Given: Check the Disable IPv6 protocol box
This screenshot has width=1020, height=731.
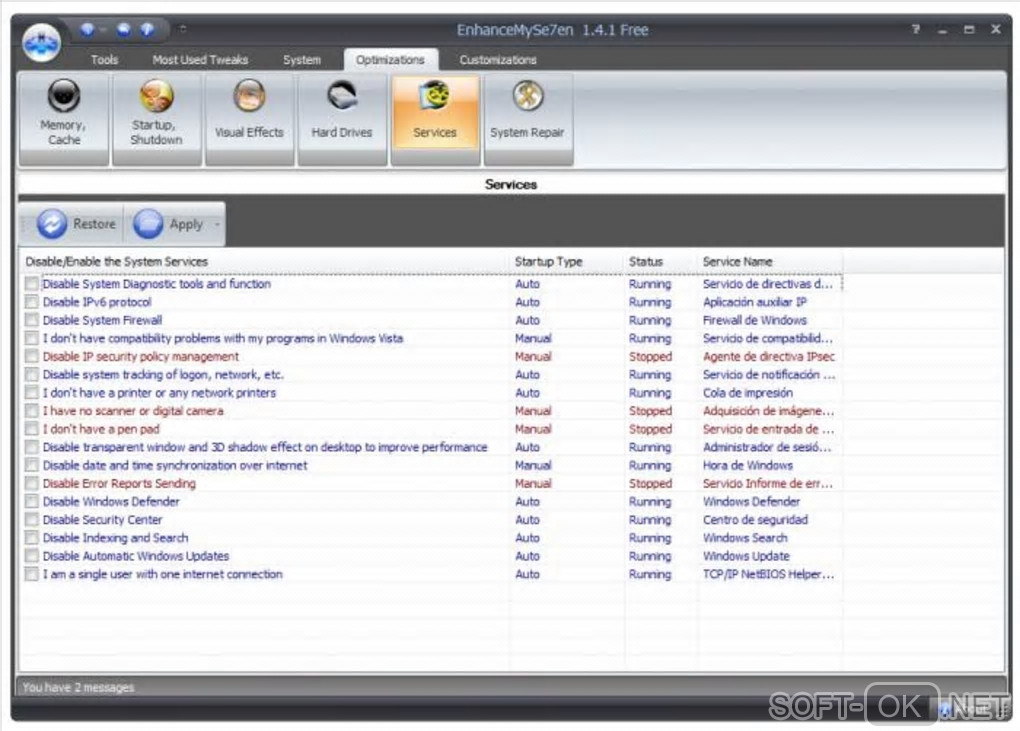Looking at the screenshot, I should [x=31, y=302].
